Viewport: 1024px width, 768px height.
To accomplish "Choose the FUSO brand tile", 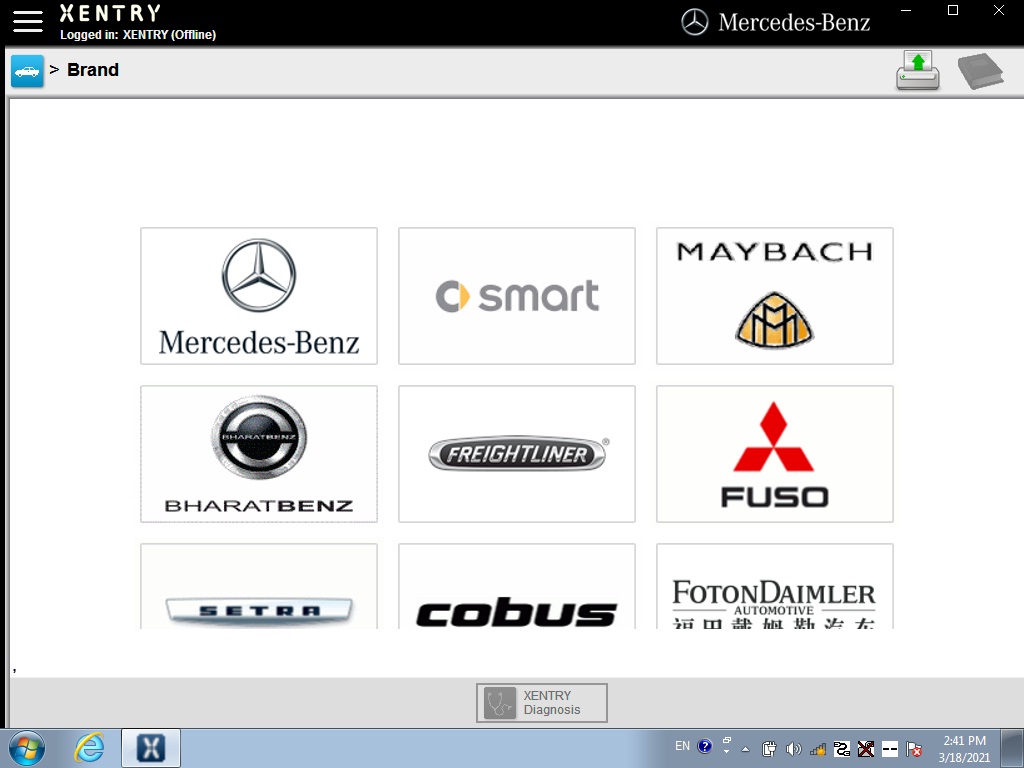I will tap(775, 454).
